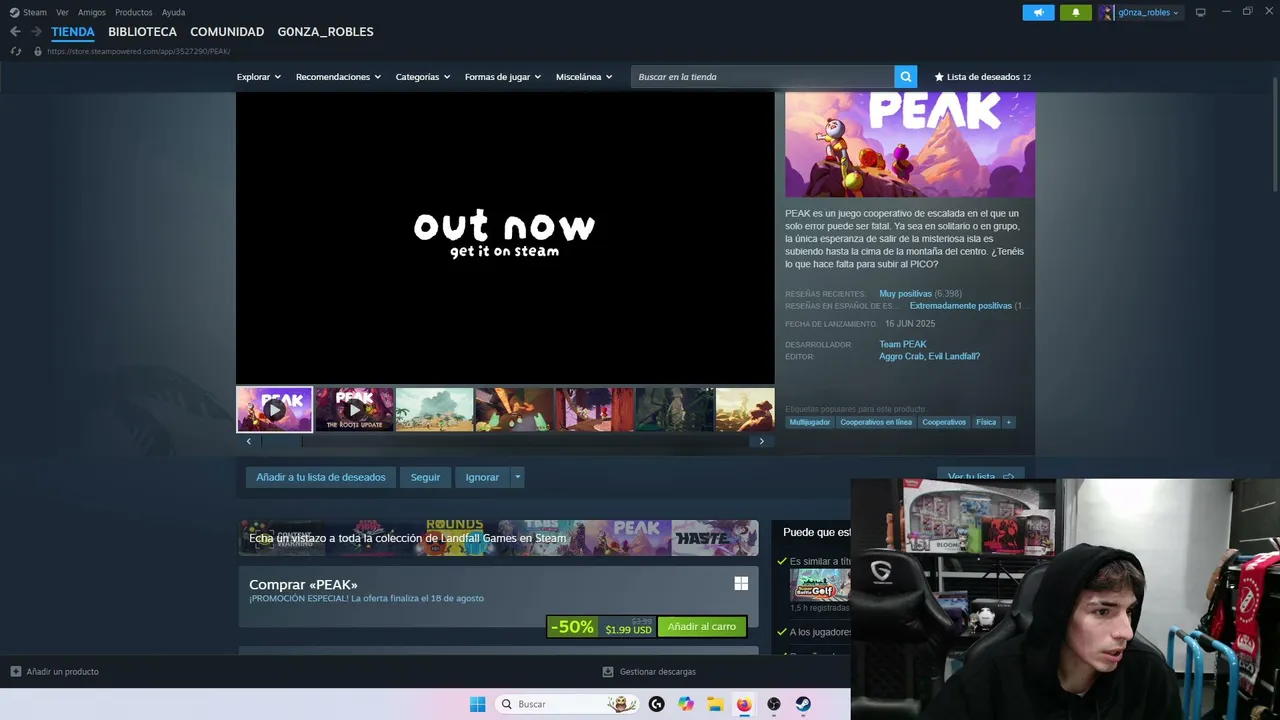Go forward using the forward arrow

click(36, 32)
